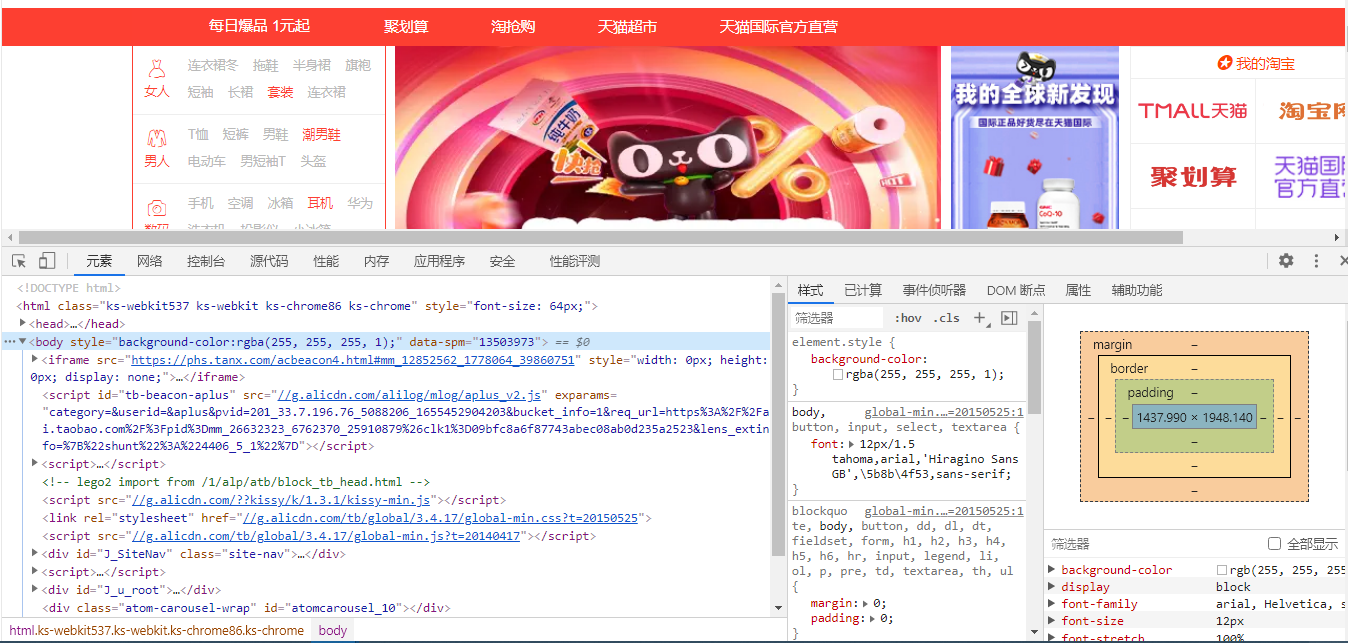Screen dimensions: 1348x643
Task: Switch to the 控制台 tab
Action: (206, 261)
